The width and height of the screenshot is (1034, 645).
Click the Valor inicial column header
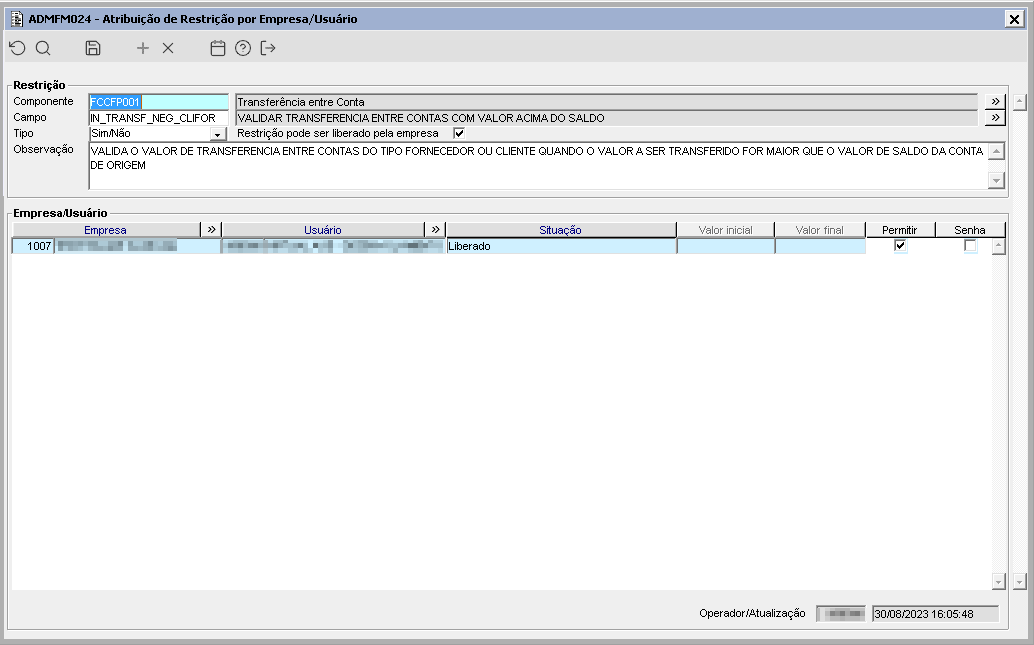tap(725, 230)
